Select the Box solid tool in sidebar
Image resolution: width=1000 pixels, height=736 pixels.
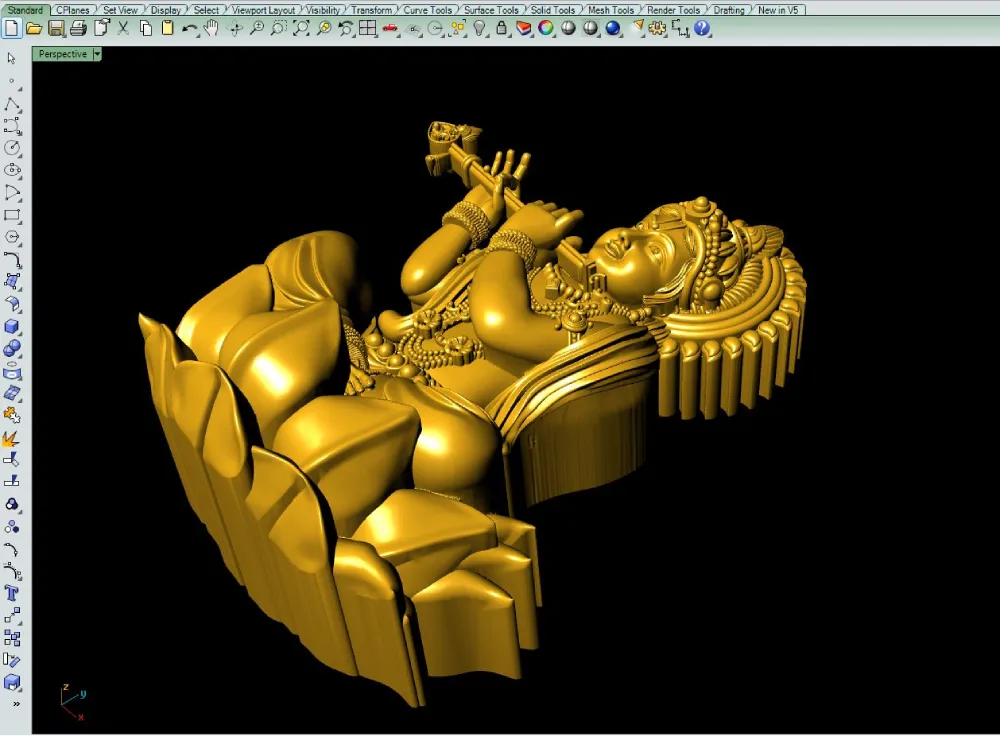pos(12,327)
